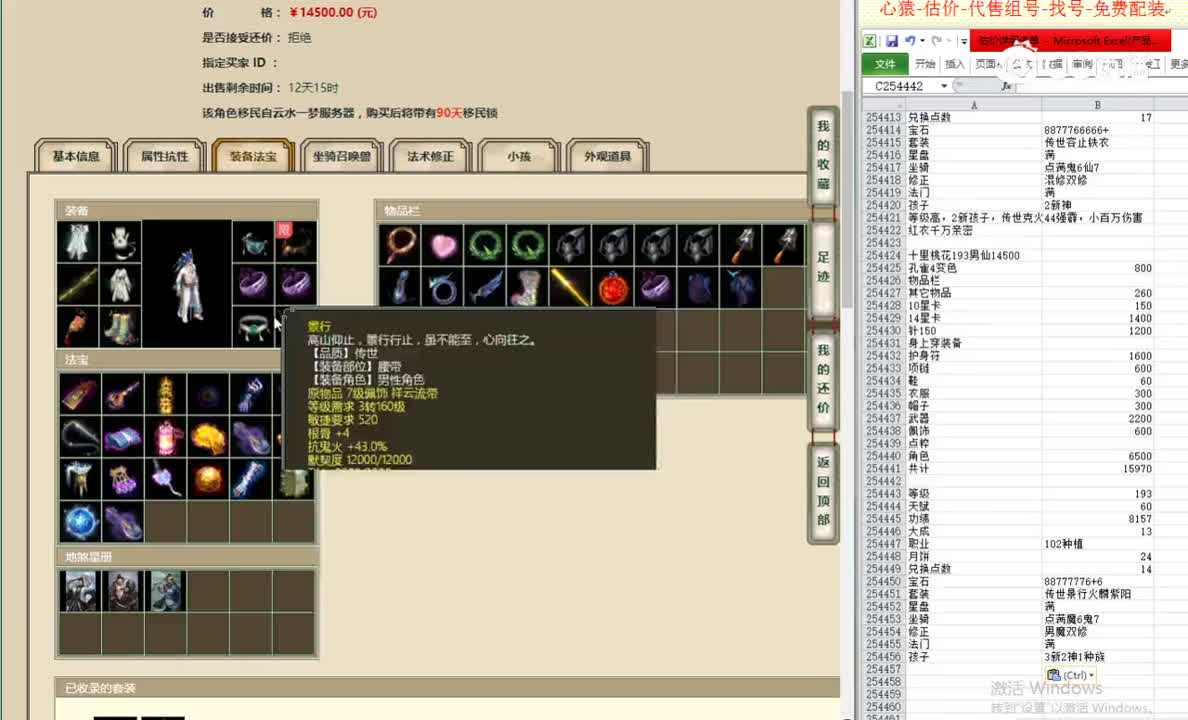This screenshot has height=720, width=1188.
Task: Select the yellow-green weapon equipment slot
Action: pyautogui.click(x=79, y=284)
